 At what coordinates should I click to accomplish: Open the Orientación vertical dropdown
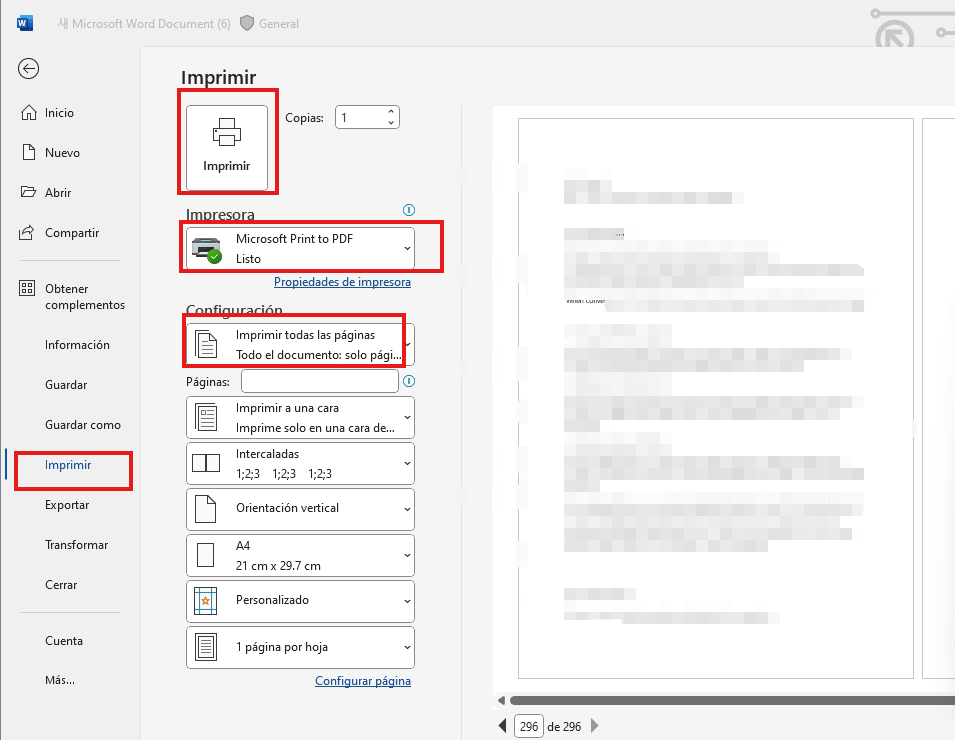300,509
